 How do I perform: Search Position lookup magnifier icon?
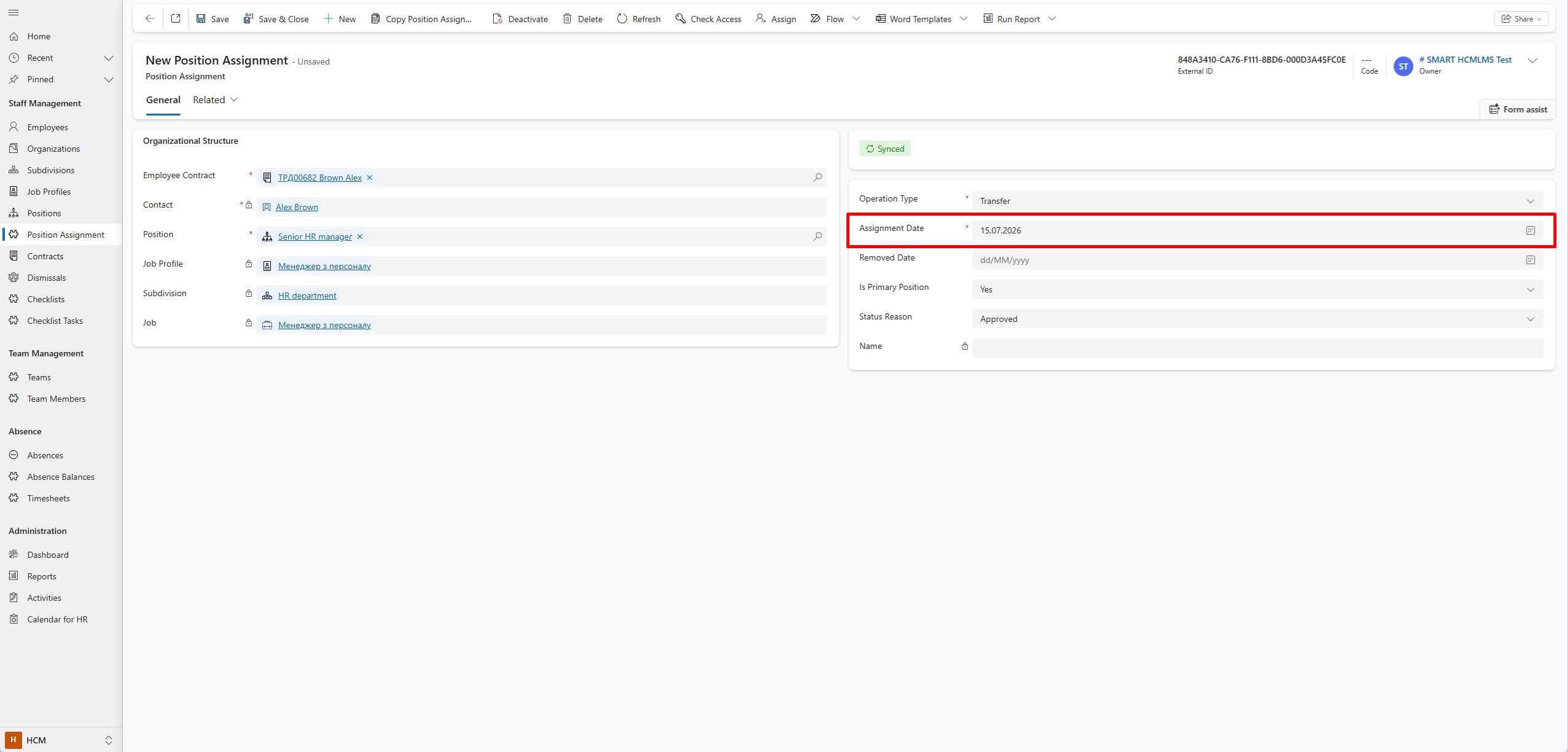click(x=817, y=237)
